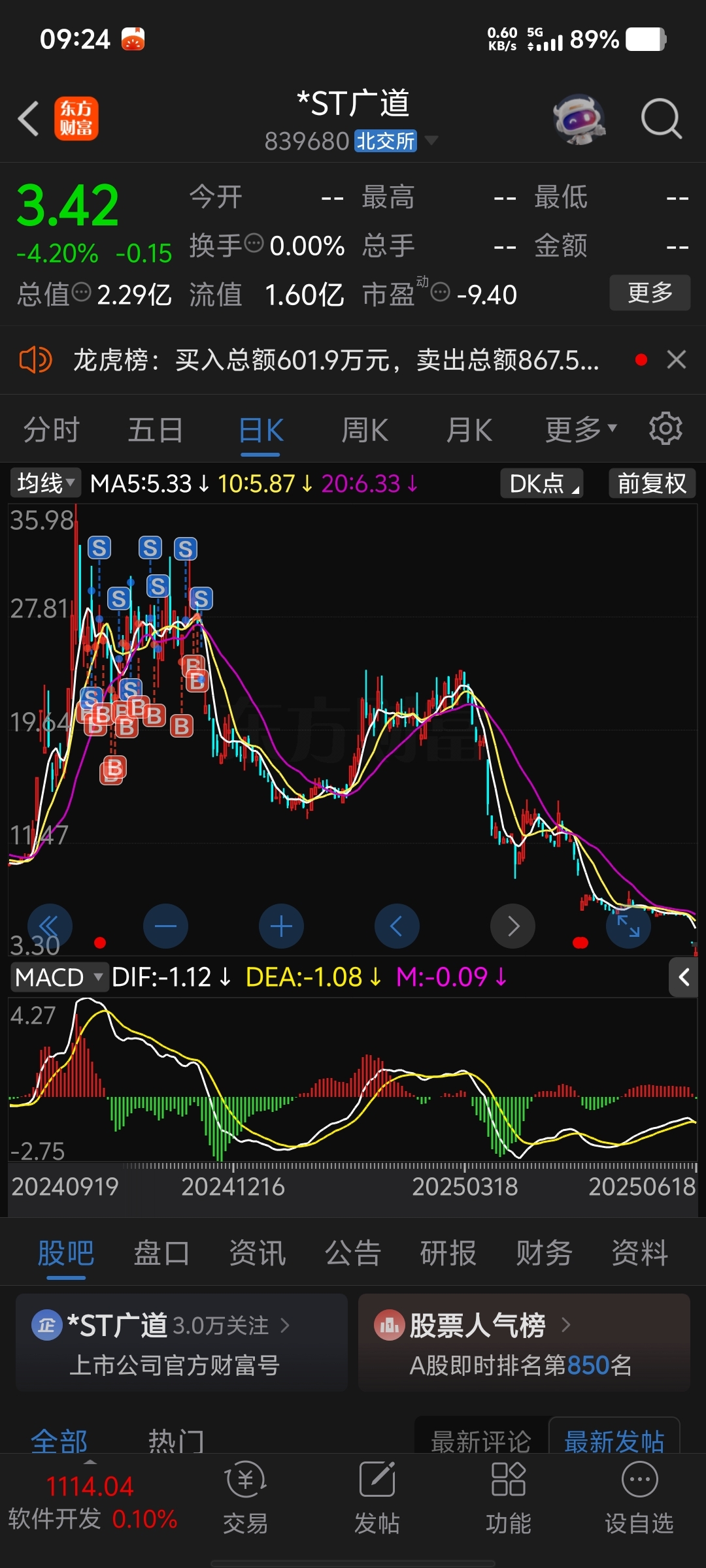Tap the 1114.04 index value
Viewport: 706px width, 1568px height.
click(90, 1487)
